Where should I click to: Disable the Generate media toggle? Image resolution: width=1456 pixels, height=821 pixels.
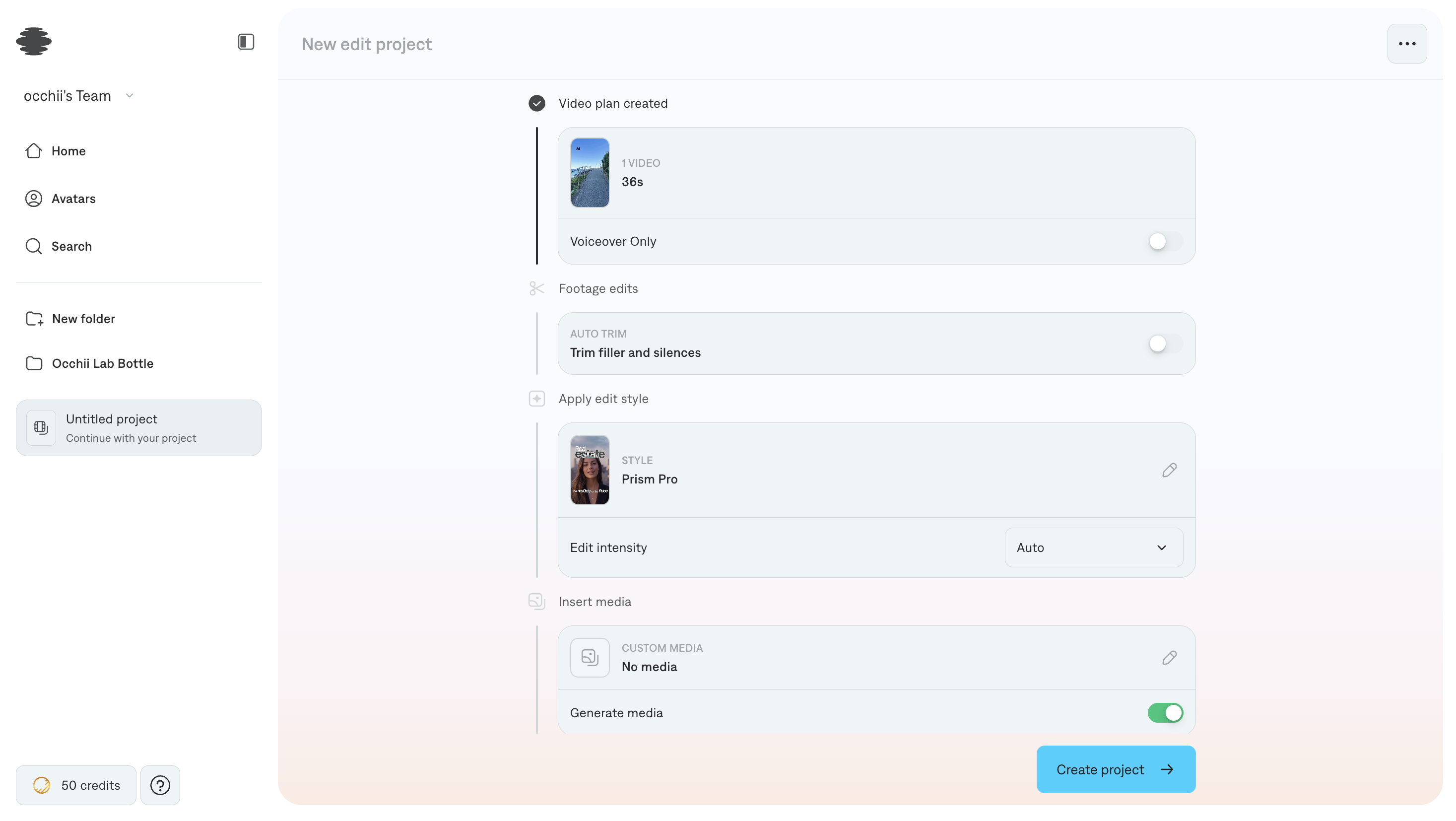tap(1166, 713)
